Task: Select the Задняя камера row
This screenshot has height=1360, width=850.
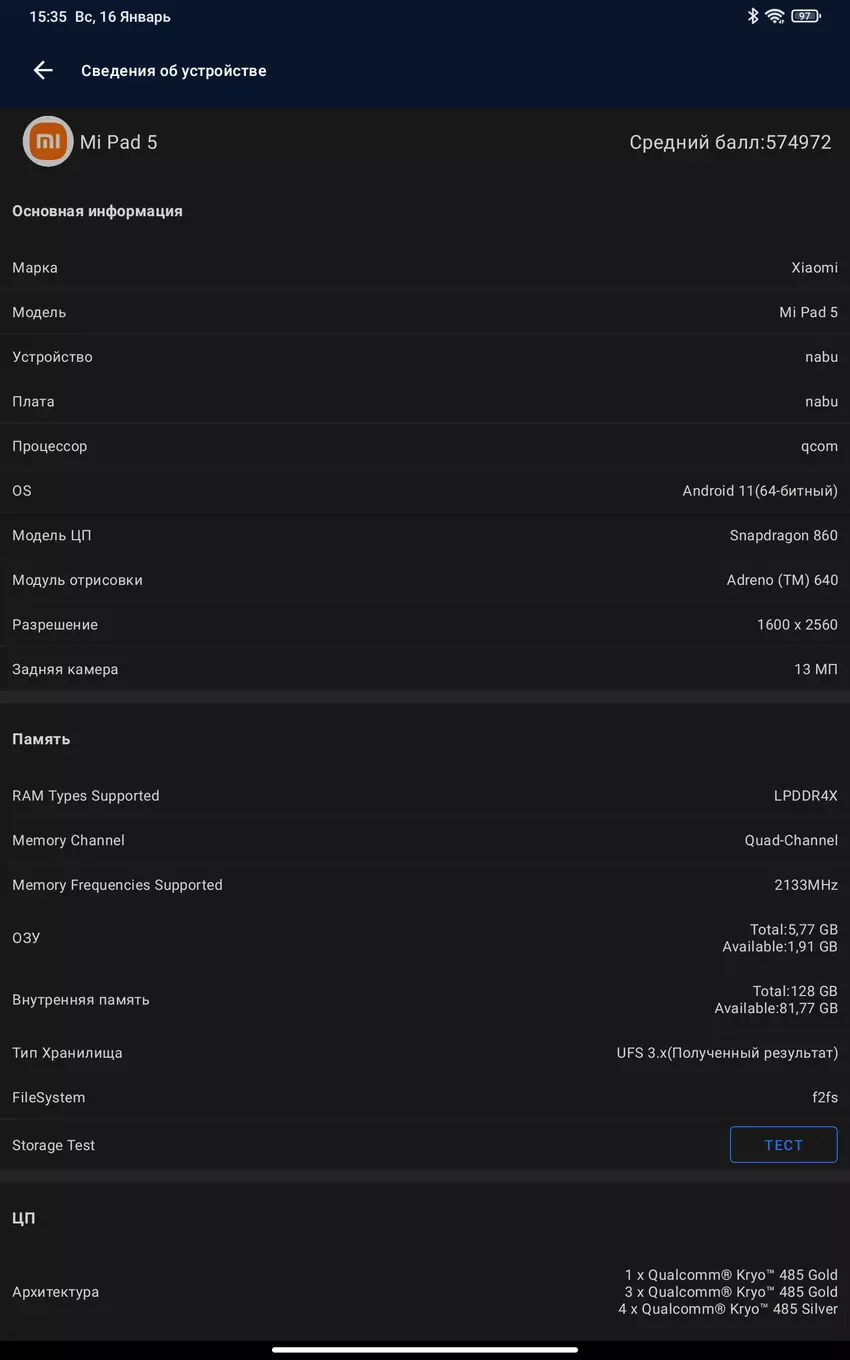Action: tap(425, 669)
